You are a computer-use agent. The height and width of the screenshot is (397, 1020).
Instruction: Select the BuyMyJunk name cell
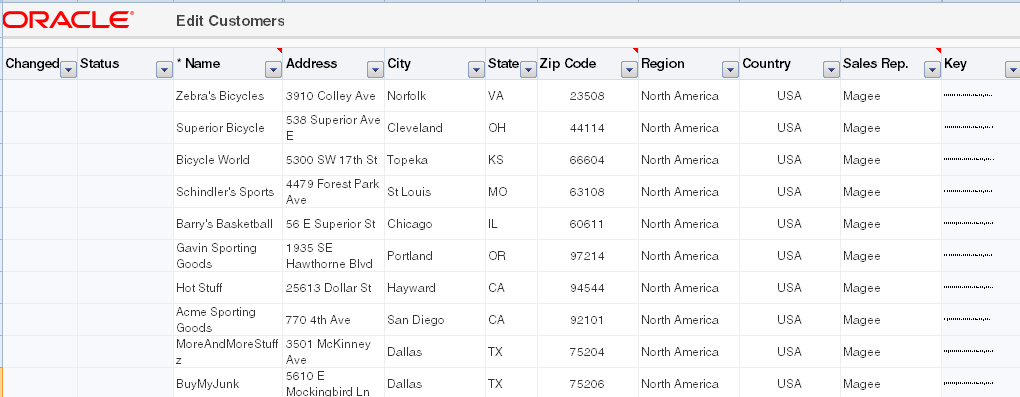[228, 383]
